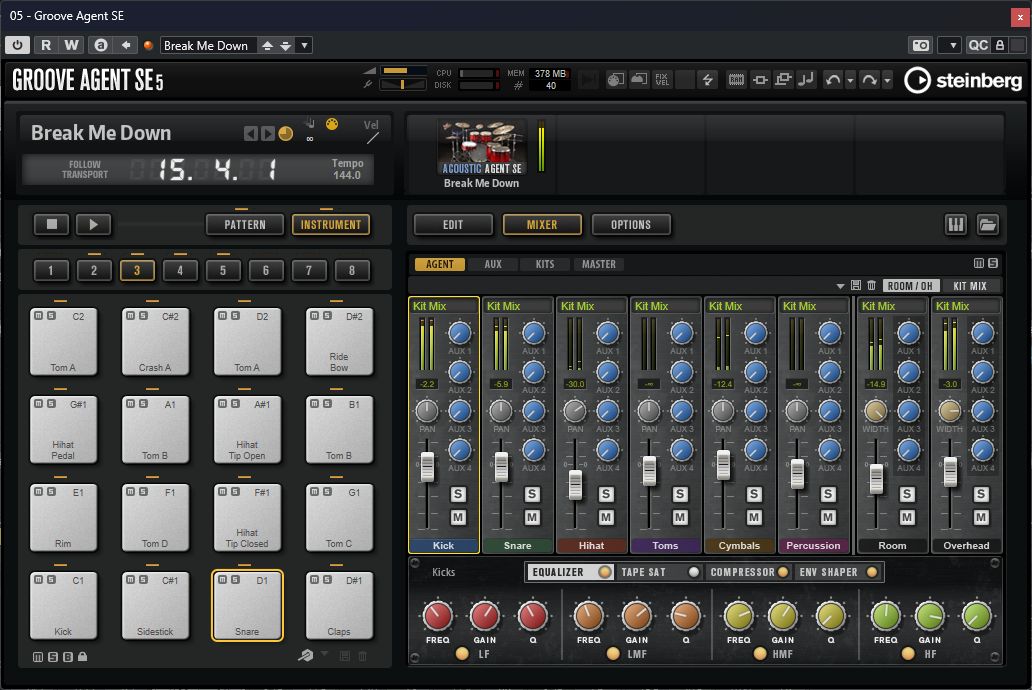
Task: Select pad group 5
Action: tap(222, 270)
